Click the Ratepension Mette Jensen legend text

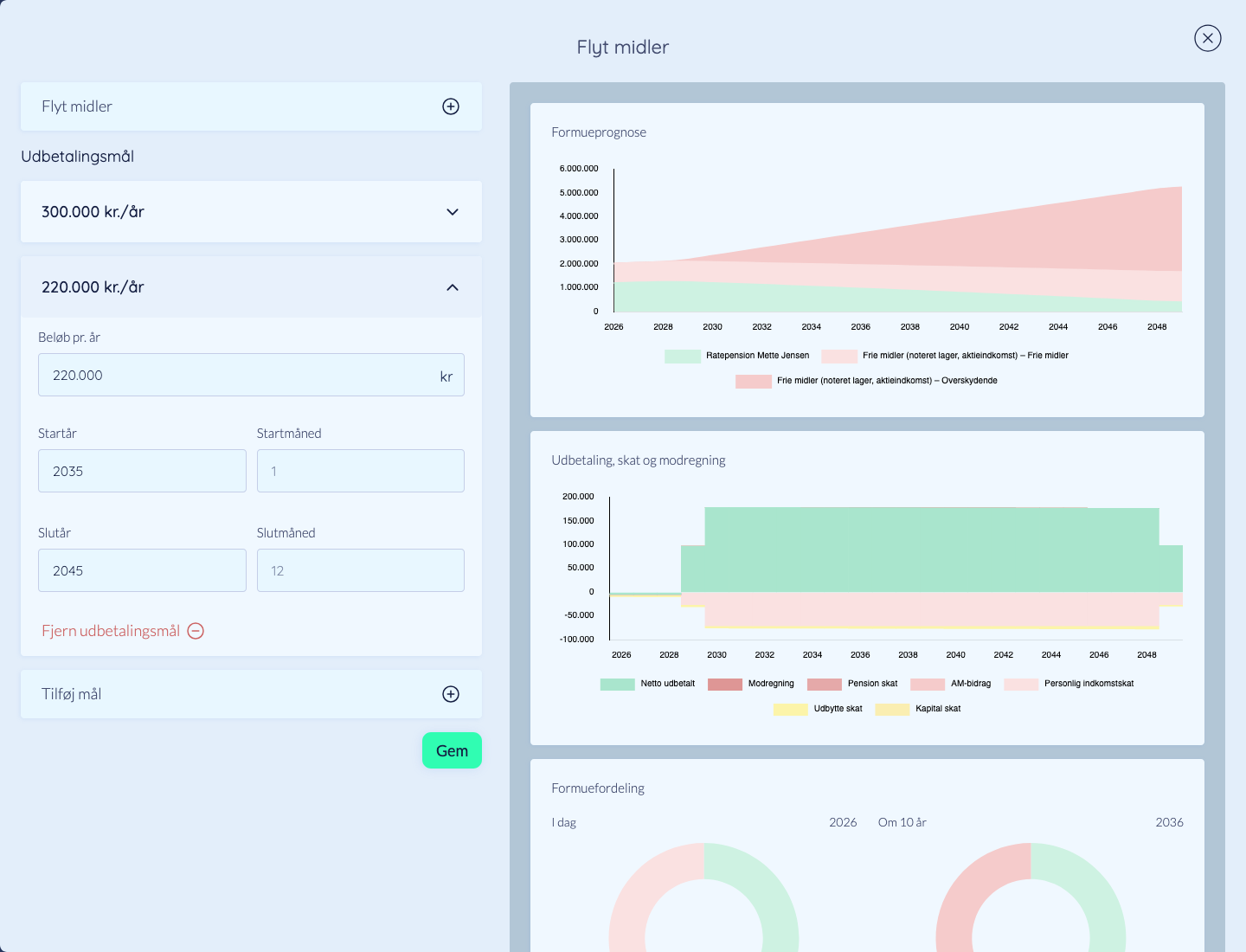(758, 356)
